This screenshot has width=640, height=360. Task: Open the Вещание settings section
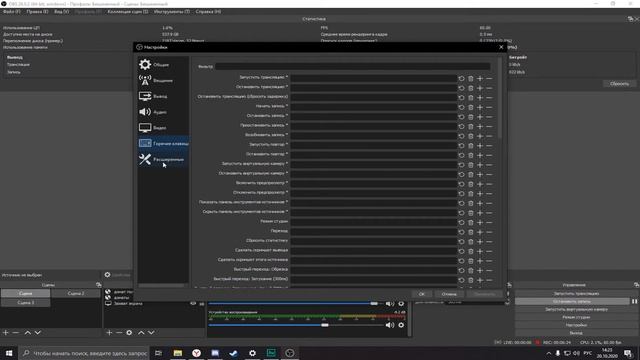click(163, 80)
